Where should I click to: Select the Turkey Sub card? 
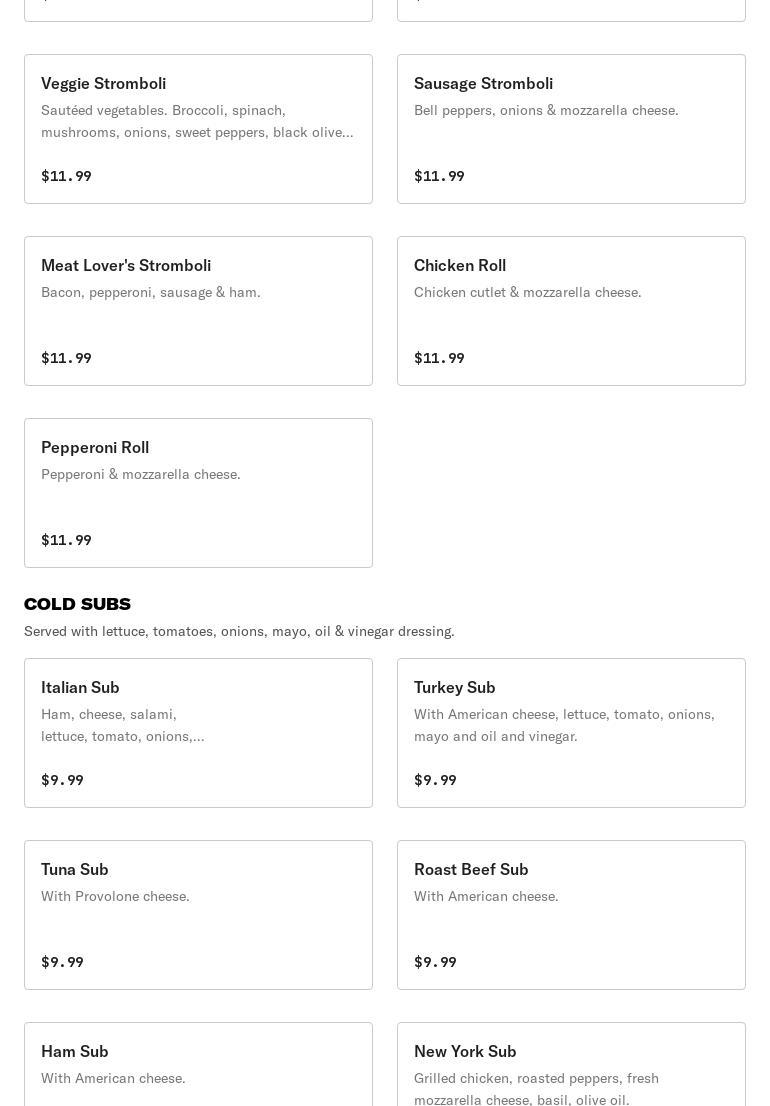click(571, 733)
